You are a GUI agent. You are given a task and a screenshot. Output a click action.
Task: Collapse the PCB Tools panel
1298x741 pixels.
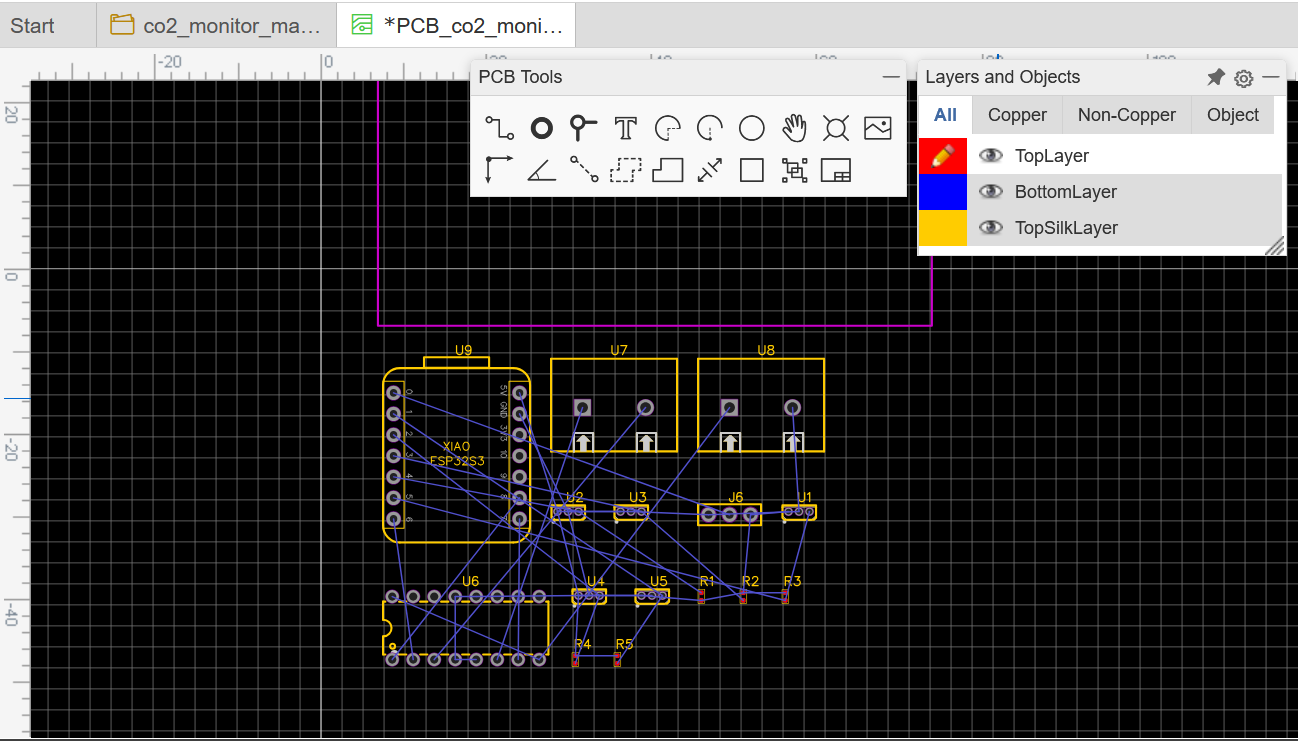pyautogui.click(x=891, y=77)
